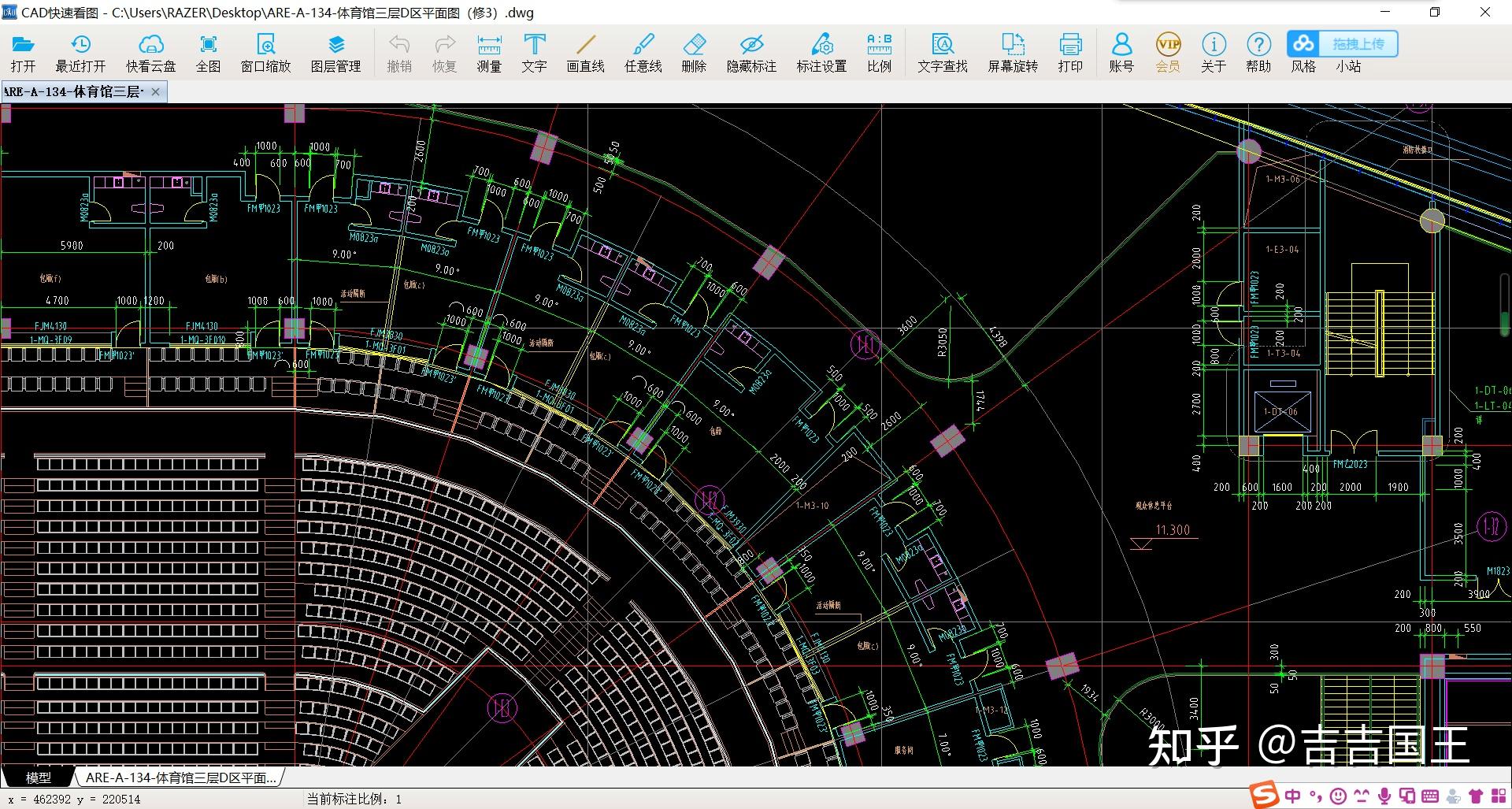
Task: Click the 风格 style icon
Action: (x=1303, y=43)
